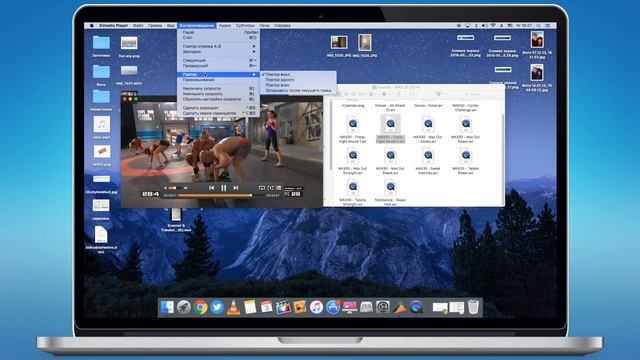The width and height of the screenshot is (640, 360).
Task: Open Finder from the Dock
Action: click(167, 307)
